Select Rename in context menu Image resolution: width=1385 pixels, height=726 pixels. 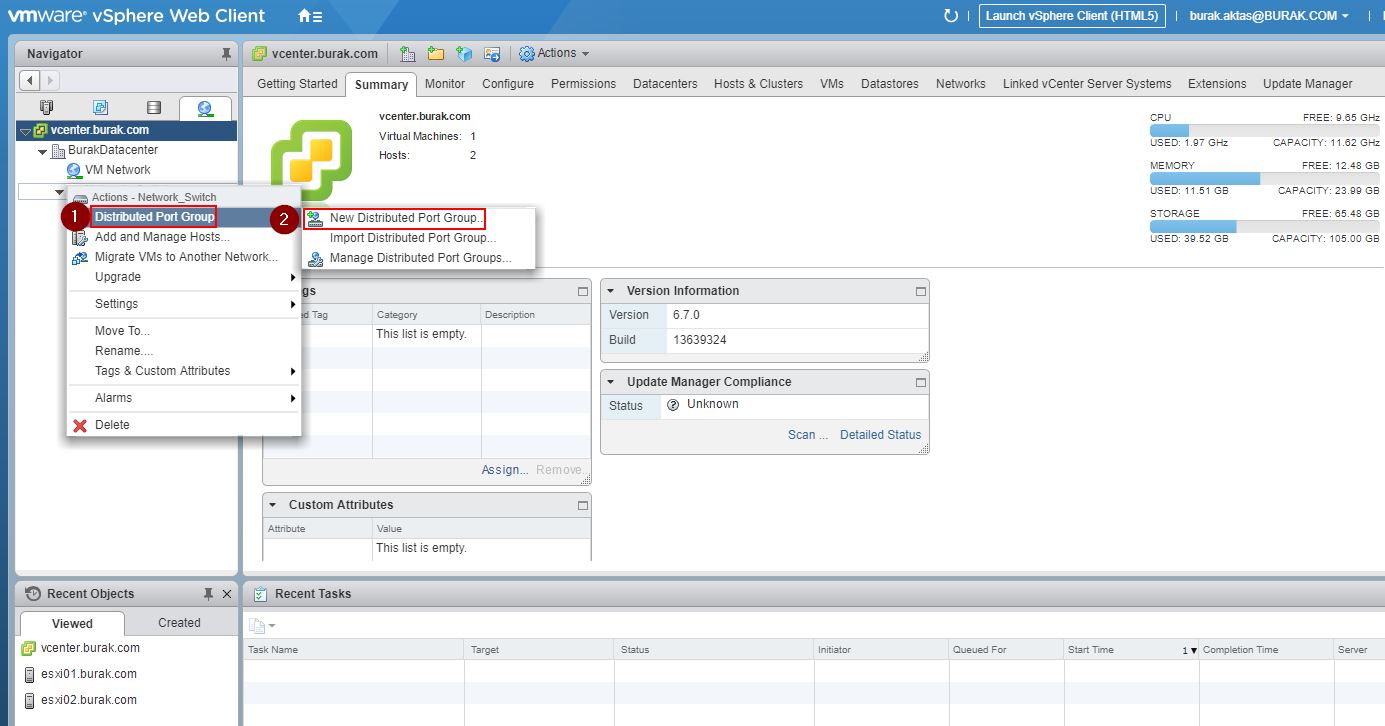coord(124,351)
